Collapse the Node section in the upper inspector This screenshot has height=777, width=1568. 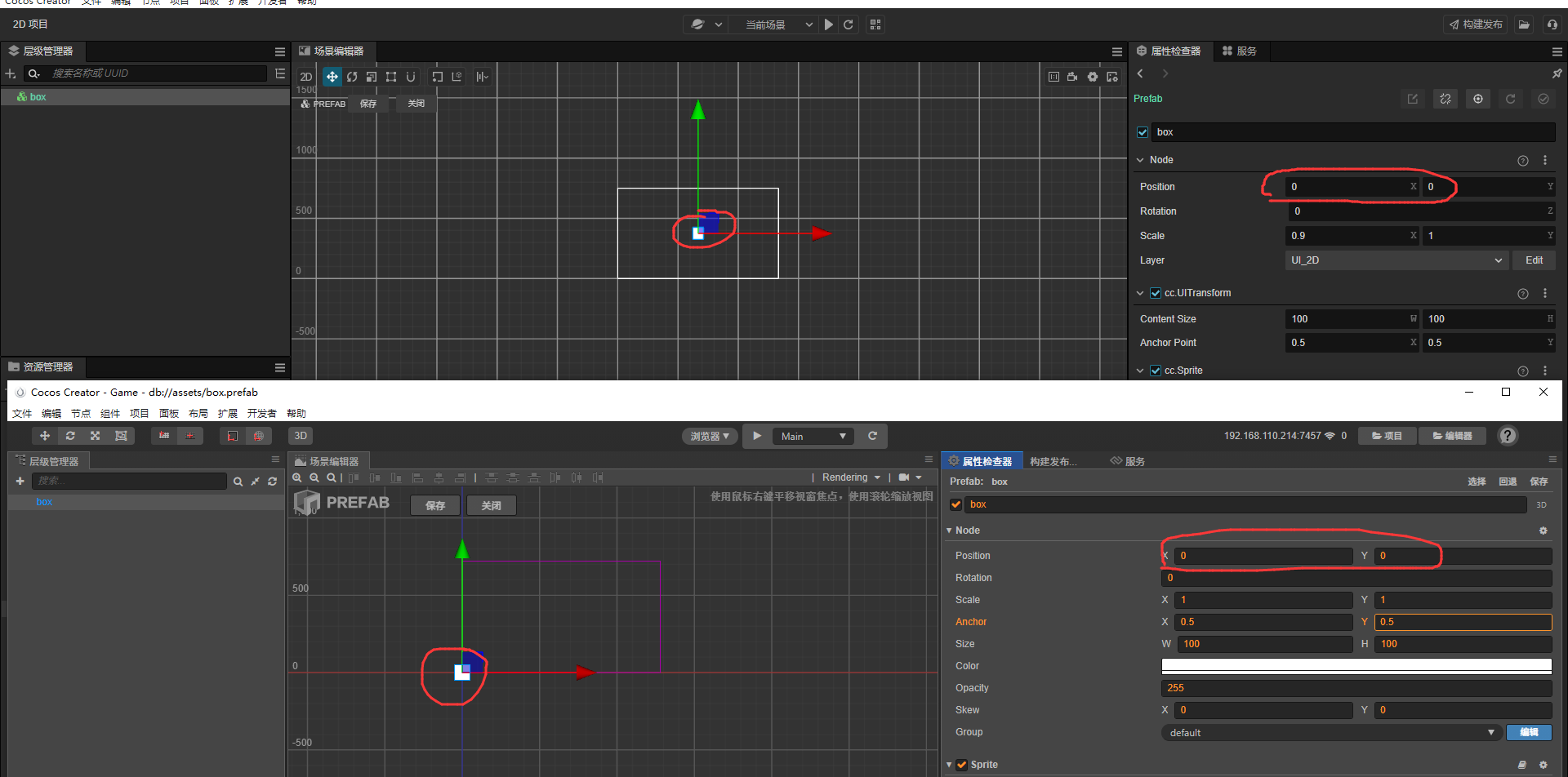coord(1140,160)
